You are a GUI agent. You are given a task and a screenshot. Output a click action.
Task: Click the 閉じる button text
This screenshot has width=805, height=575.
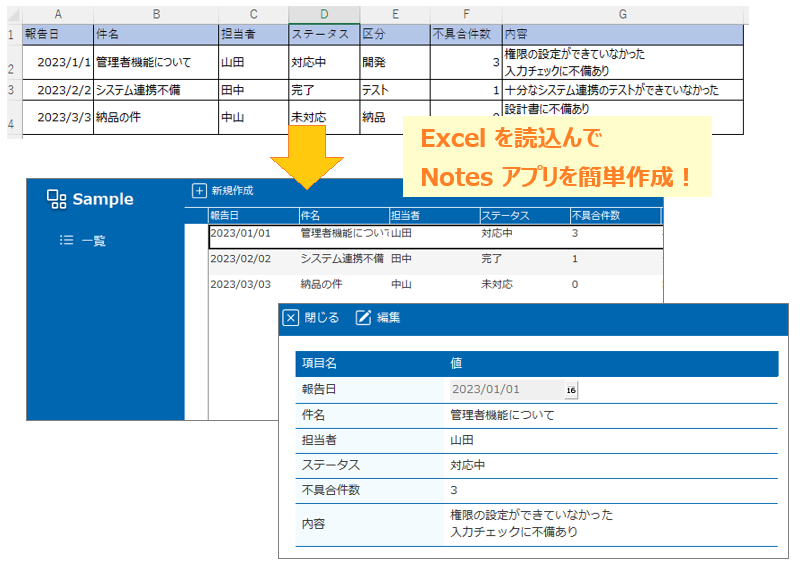point(322,318)
